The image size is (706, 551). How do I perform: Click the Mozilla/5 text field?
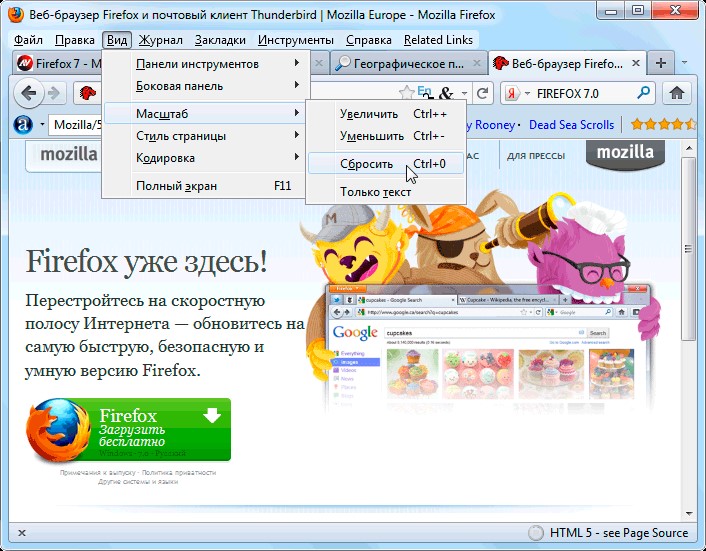pos(77,124)
